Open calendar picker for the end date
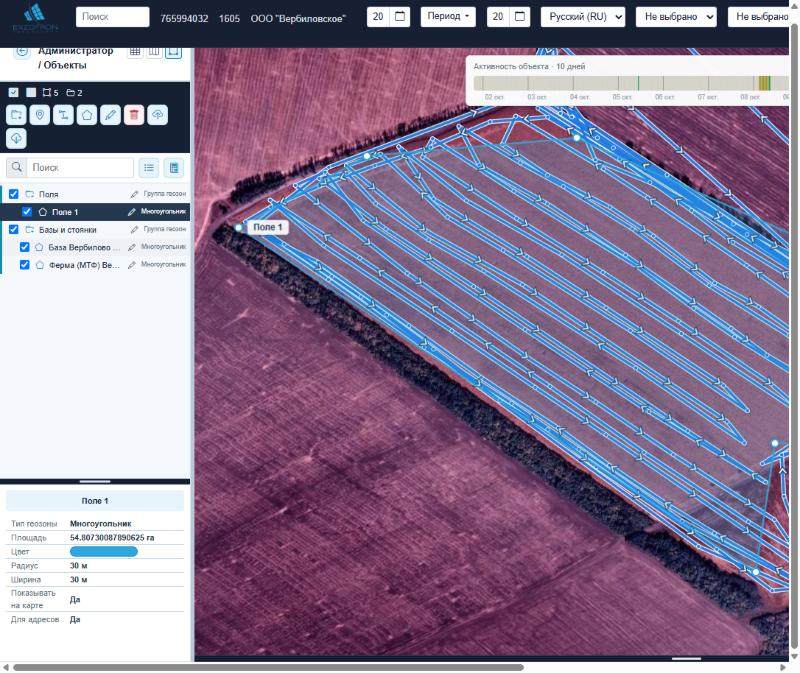 pyautogui.click(x=520, y=17)
